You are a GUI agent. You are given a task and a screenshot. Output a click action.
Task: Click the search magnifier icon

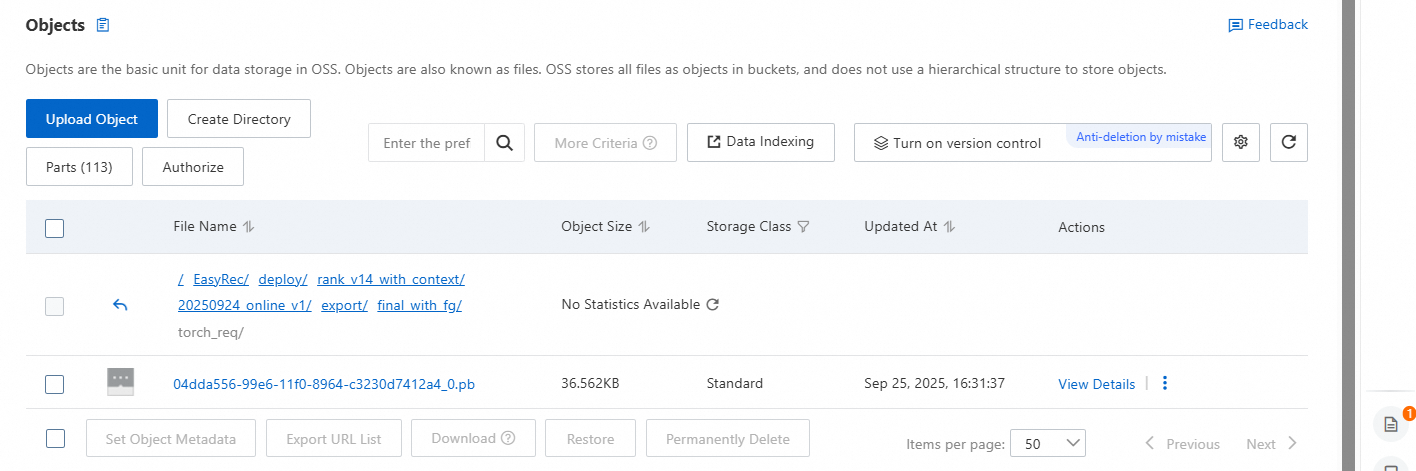504,143
